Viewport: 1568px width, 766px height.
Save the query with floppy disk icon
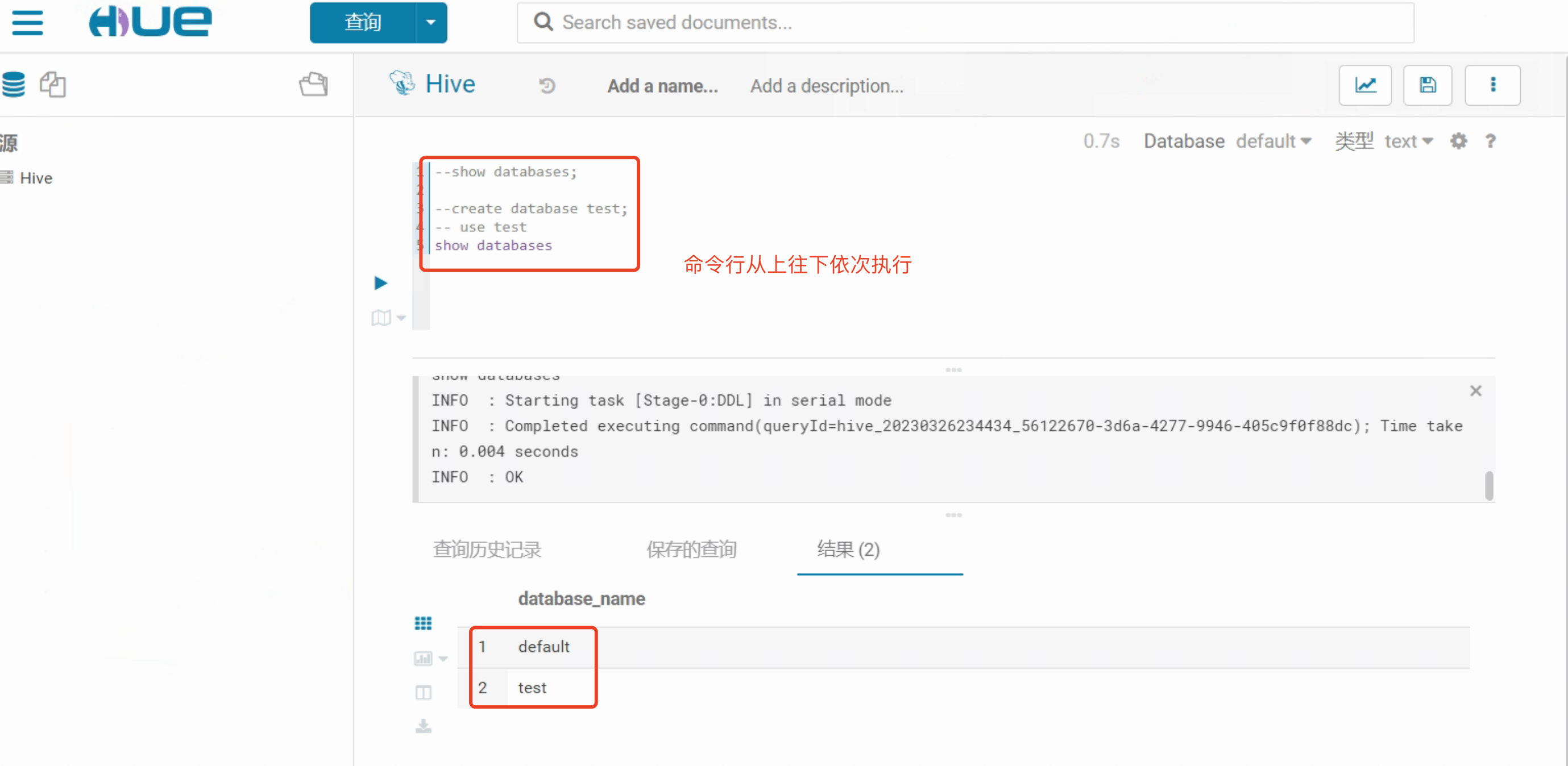click(1428, 85)
